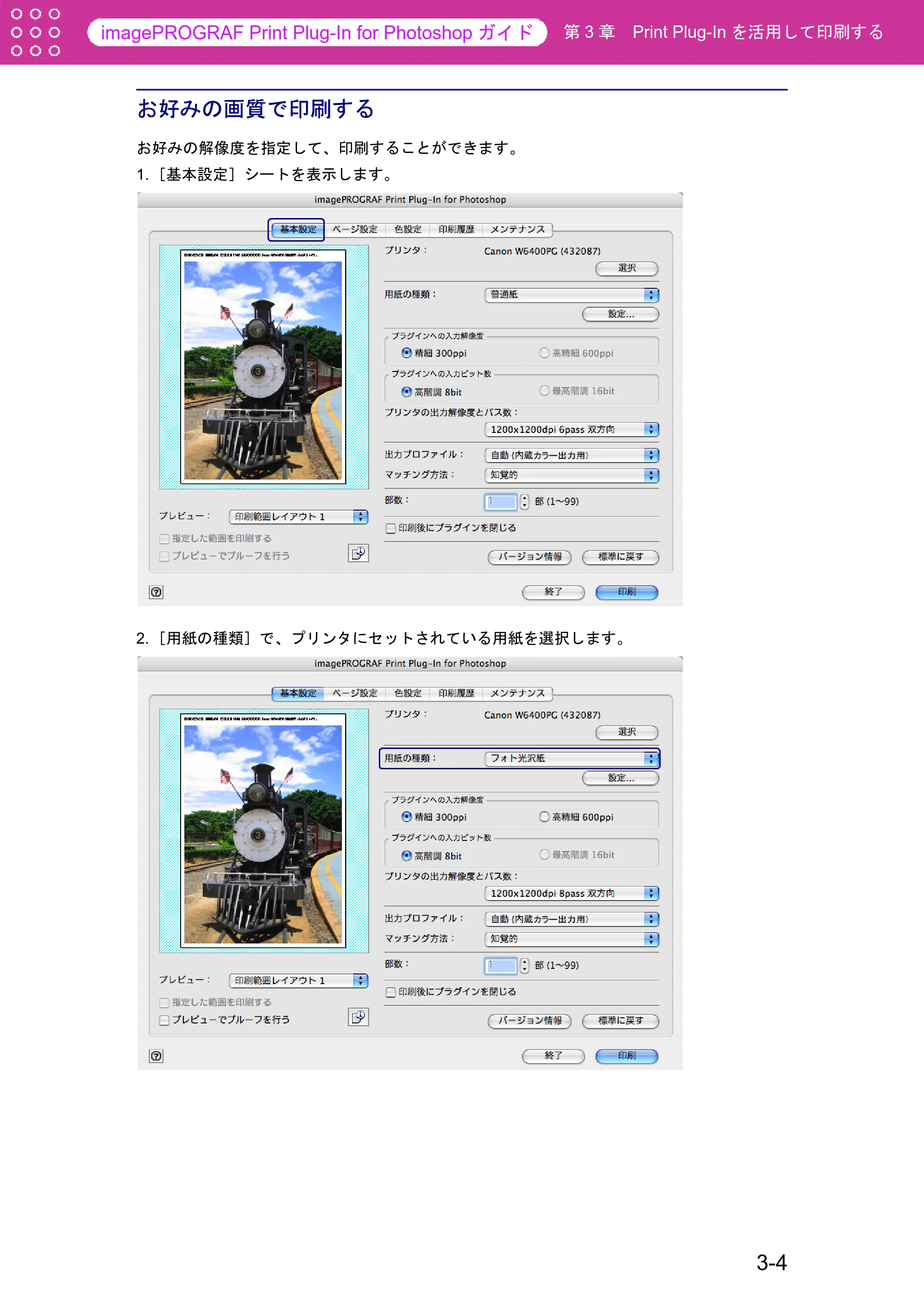924x1308 pixels.
Task: Open マッチング方法 dropdown in second dialog
Action: [x=571, y=939]
